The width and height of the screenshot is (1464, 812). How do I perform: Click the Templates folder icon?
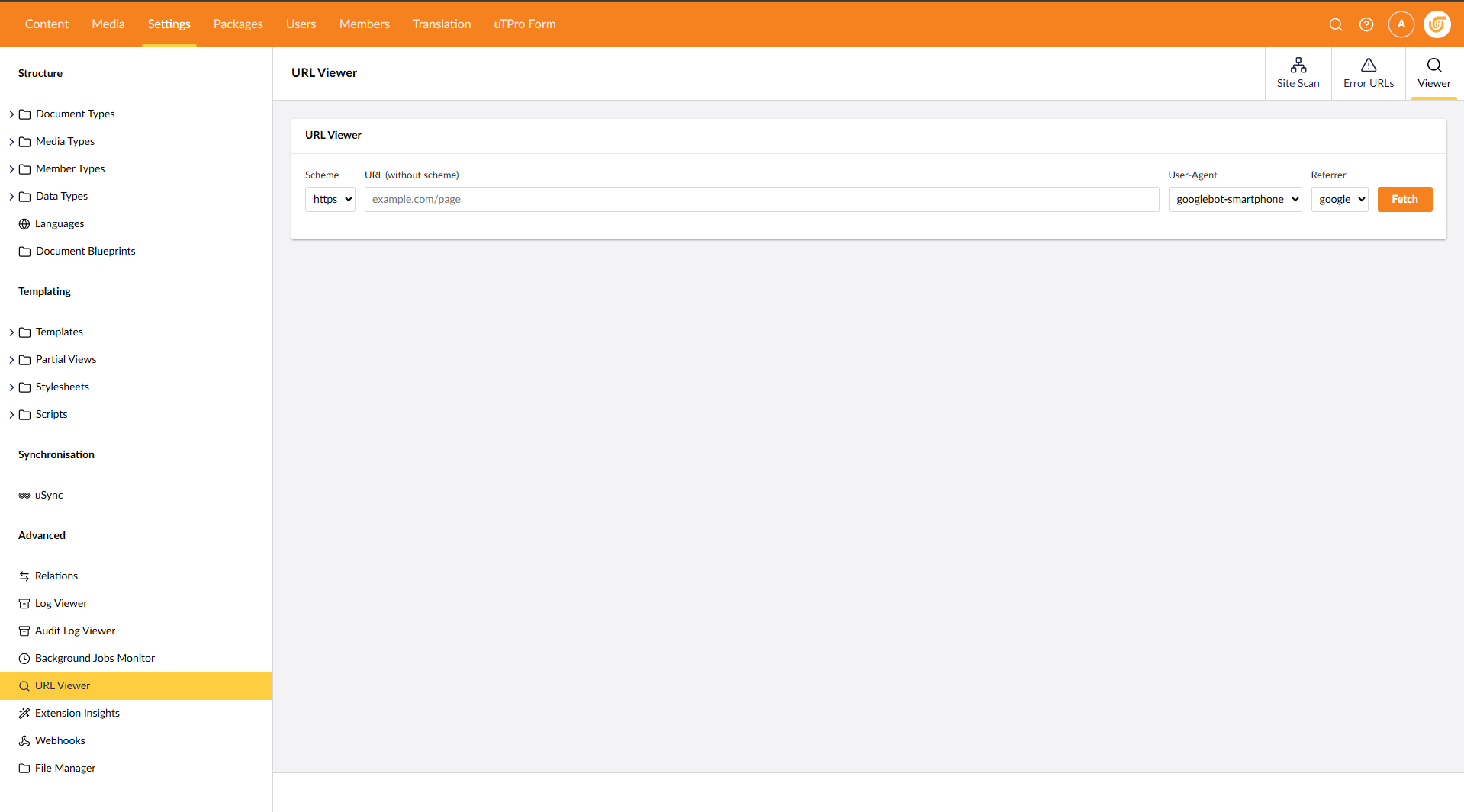click(24, 332)
